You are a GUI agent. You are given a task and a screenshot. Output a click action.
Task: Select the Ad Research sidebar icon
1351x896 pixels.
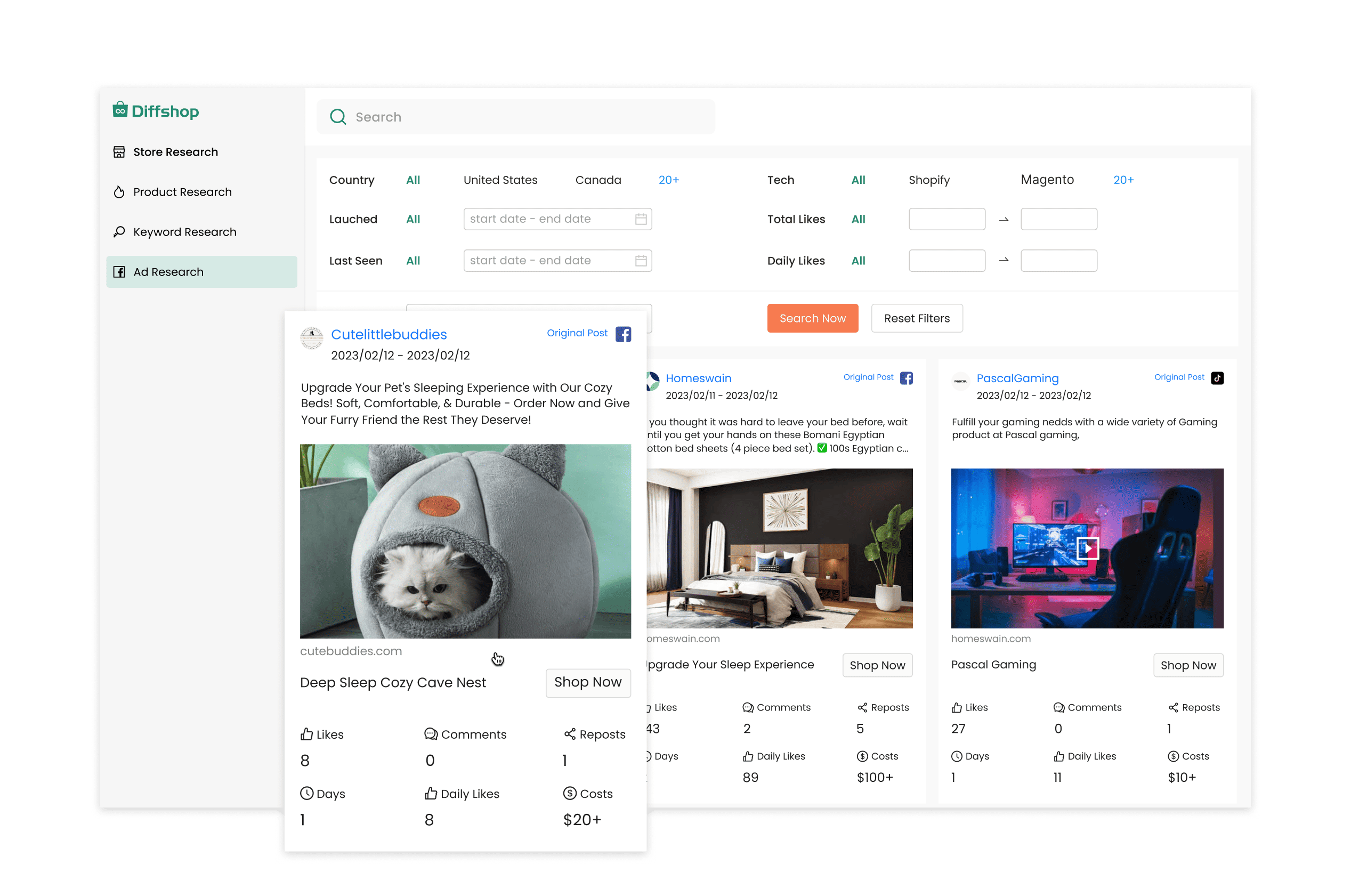pyautogui.click(x=119, y=271)
